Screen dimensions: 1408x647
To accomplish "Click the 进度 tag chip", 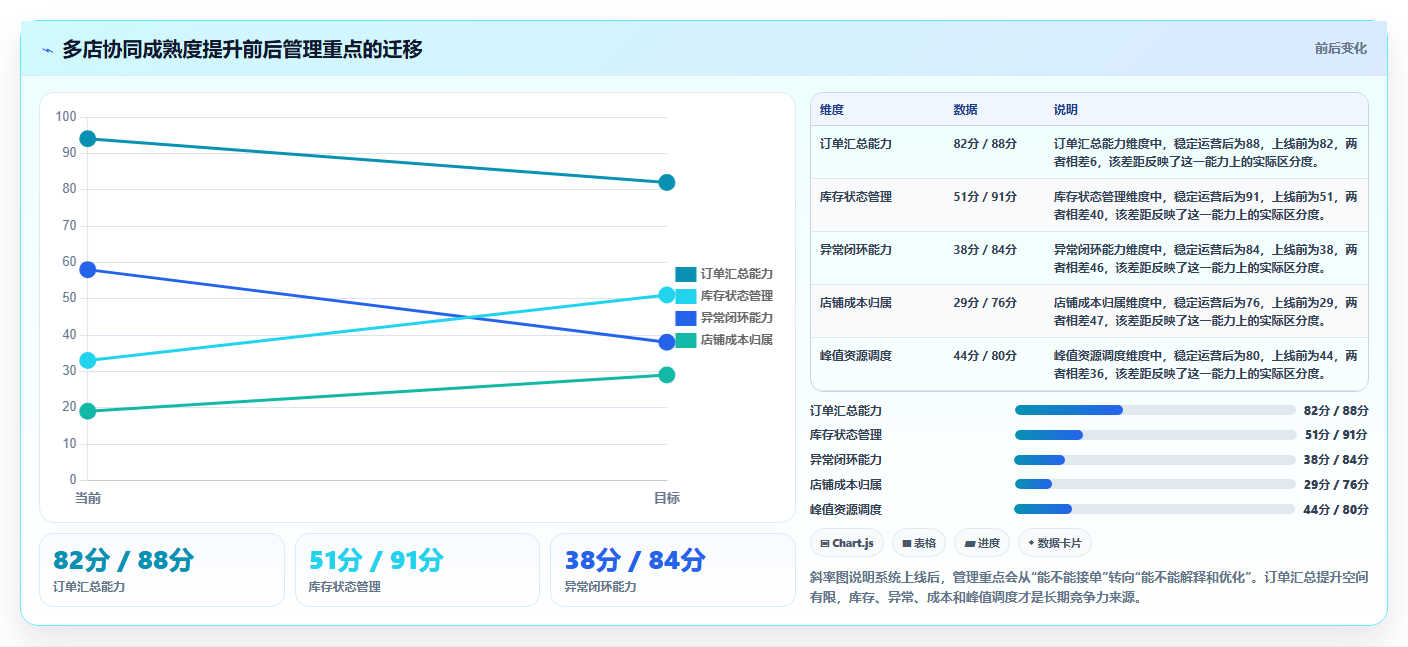I will [x=982, y=543].
